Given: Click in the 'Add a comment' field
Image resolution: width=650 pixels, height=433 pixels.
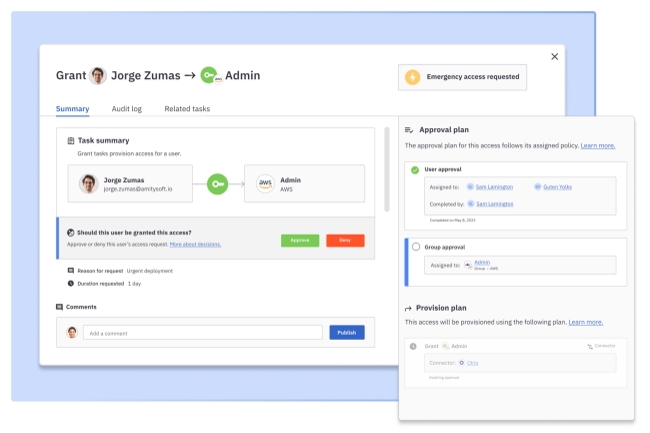Looking at the screenshot, I should [x=203, y=332].
